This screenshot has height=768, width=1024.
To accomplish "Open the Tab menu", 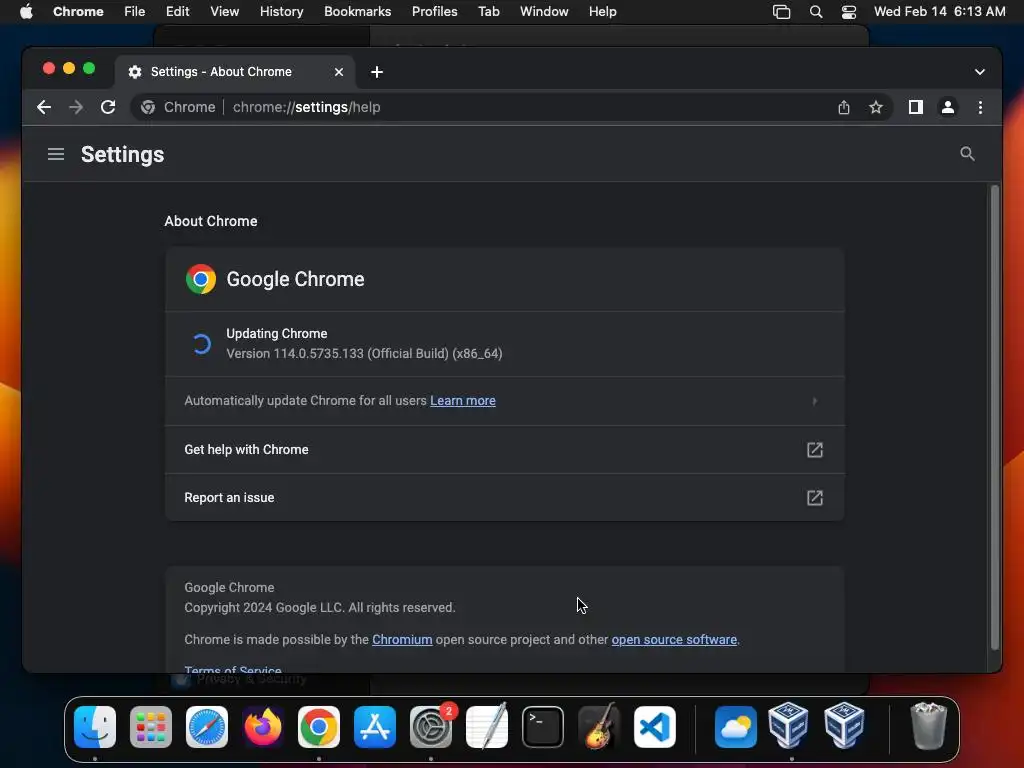I will pyautogui.click(x=488, y=12).
